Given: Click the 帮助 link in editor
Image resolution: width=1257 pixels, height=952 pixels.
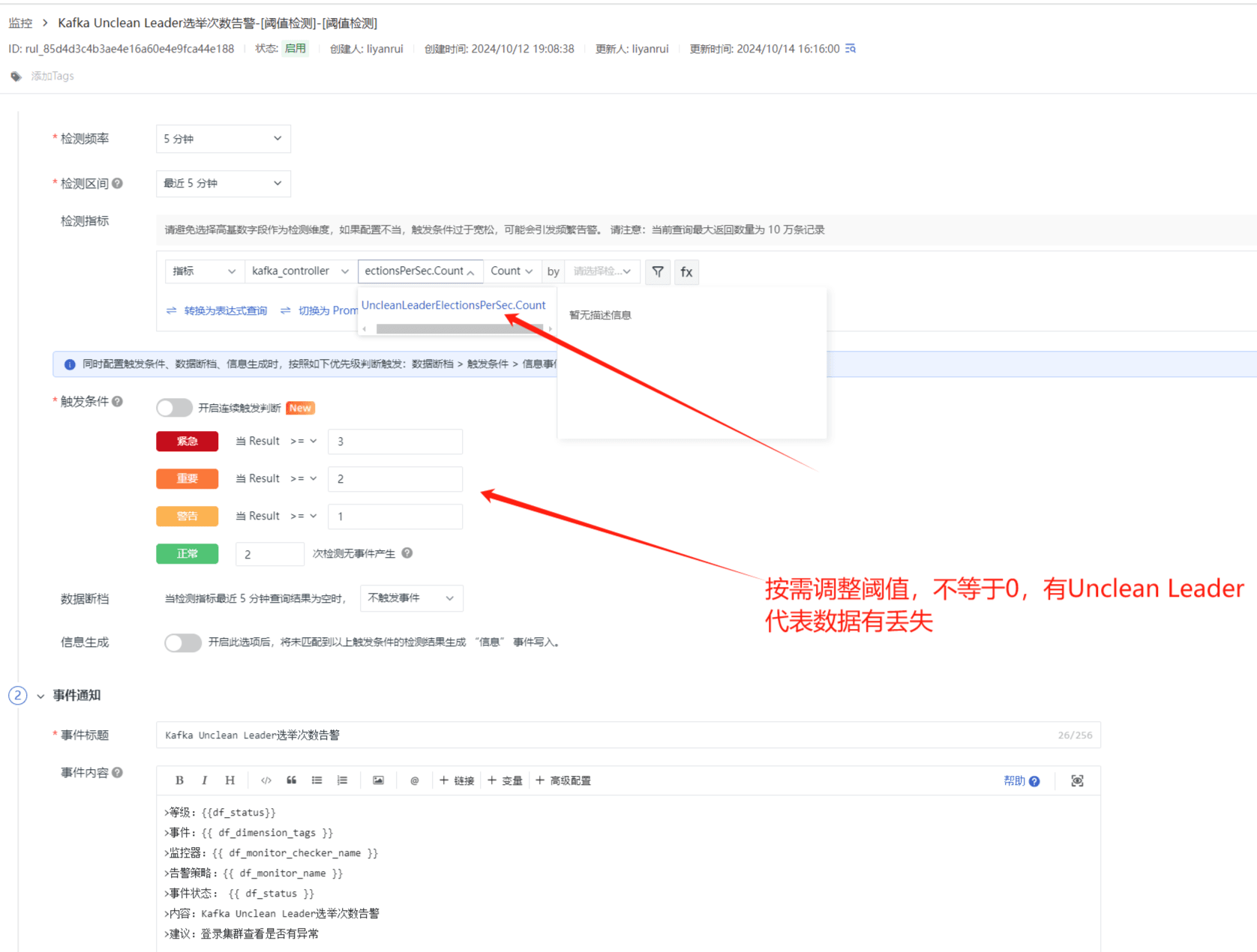Looking at the screenshot, I should [1014, 780].
